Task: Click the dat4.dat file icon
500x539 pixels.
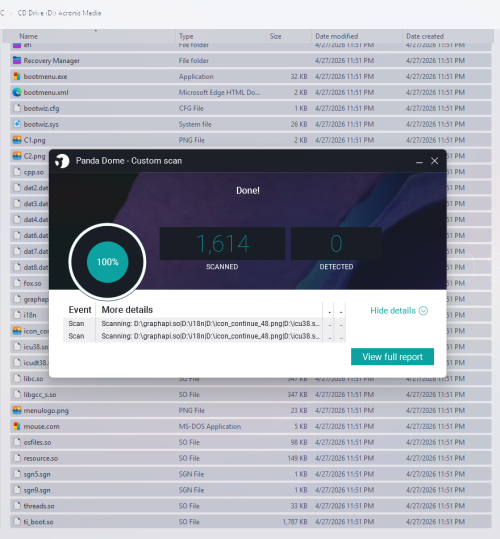Action: [17, 219]
